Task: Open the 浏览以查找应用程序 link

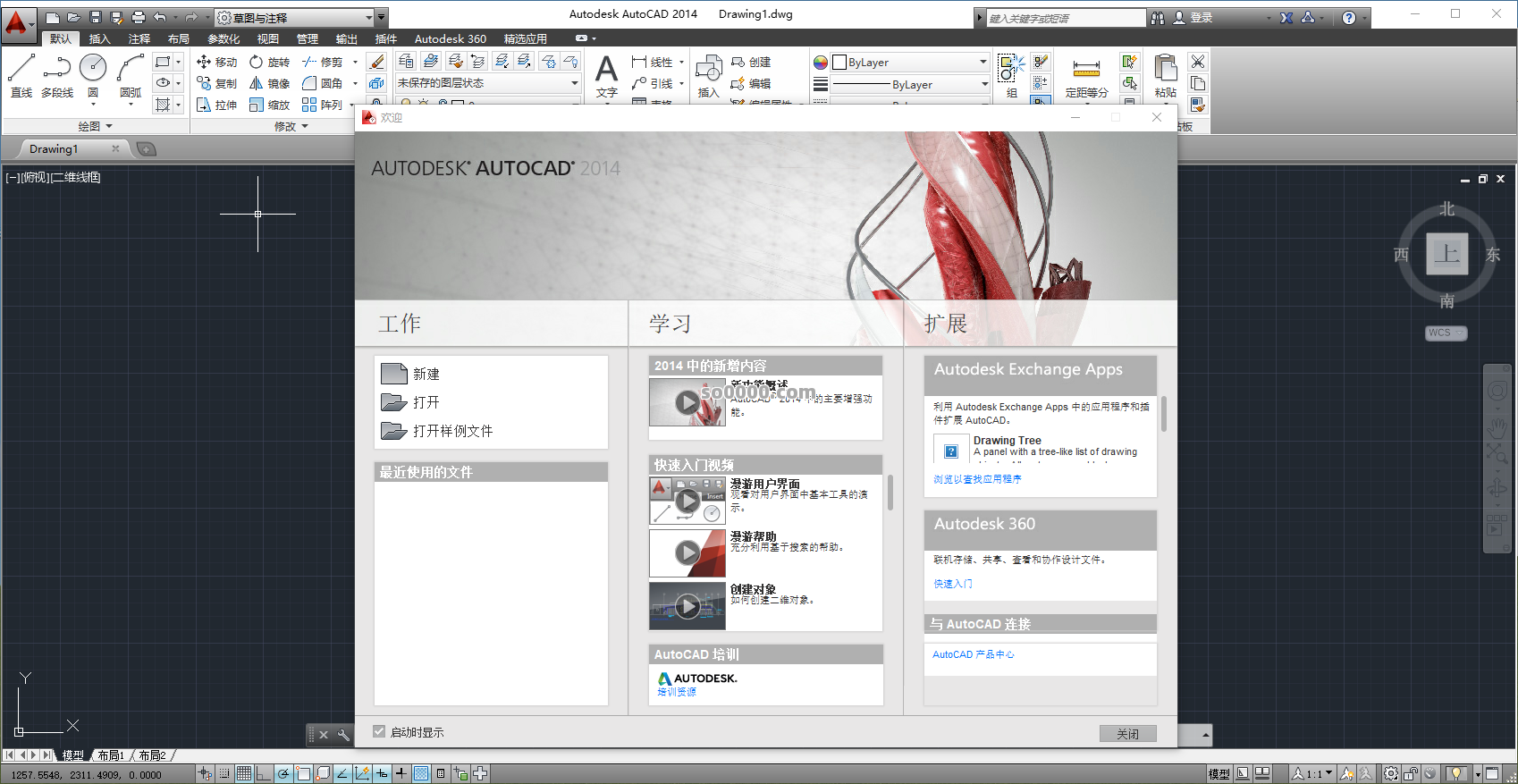Action: point(977,479)
